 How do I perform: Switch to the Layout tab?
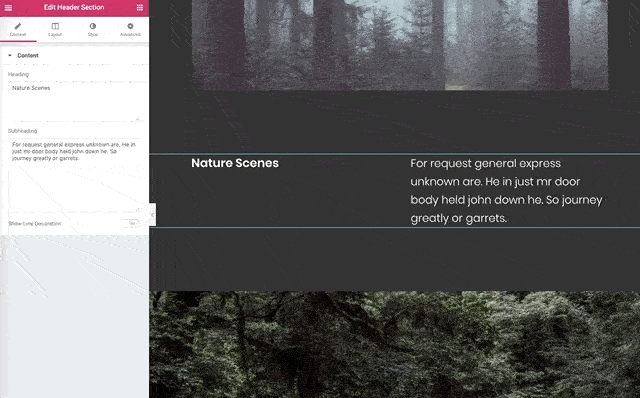pos(55,29)
